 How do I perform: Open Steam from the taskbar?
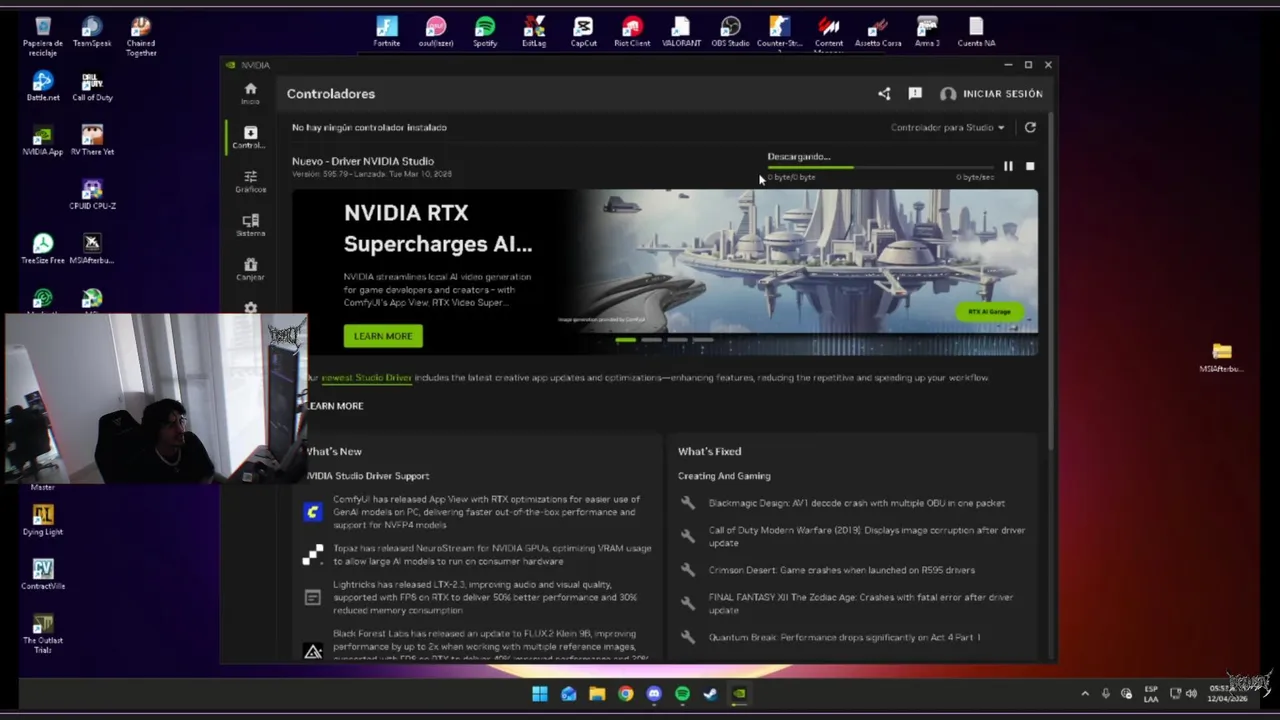click(x=710, y=694)
